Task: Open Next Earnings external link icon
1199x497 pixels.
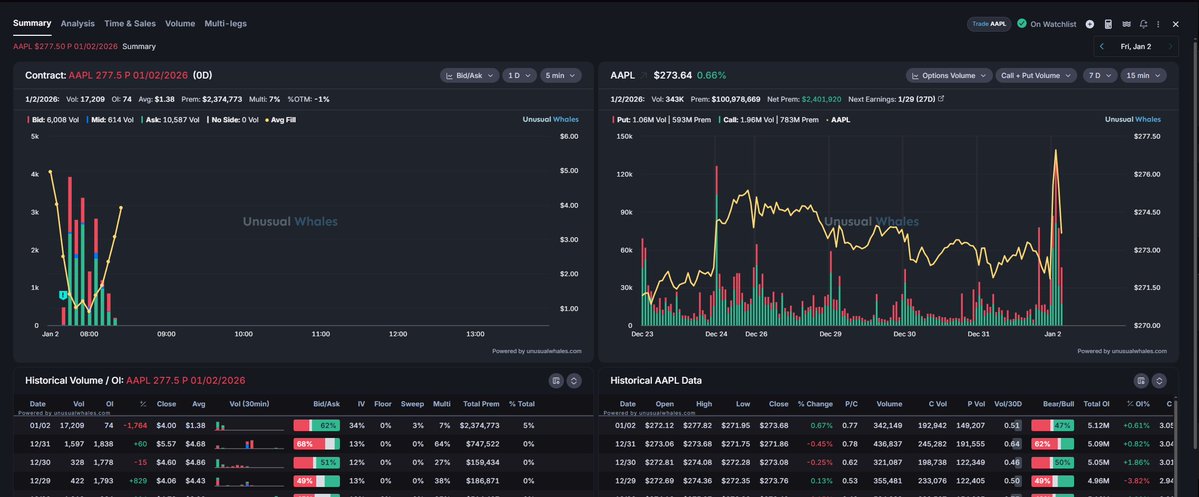Action: 941,99
